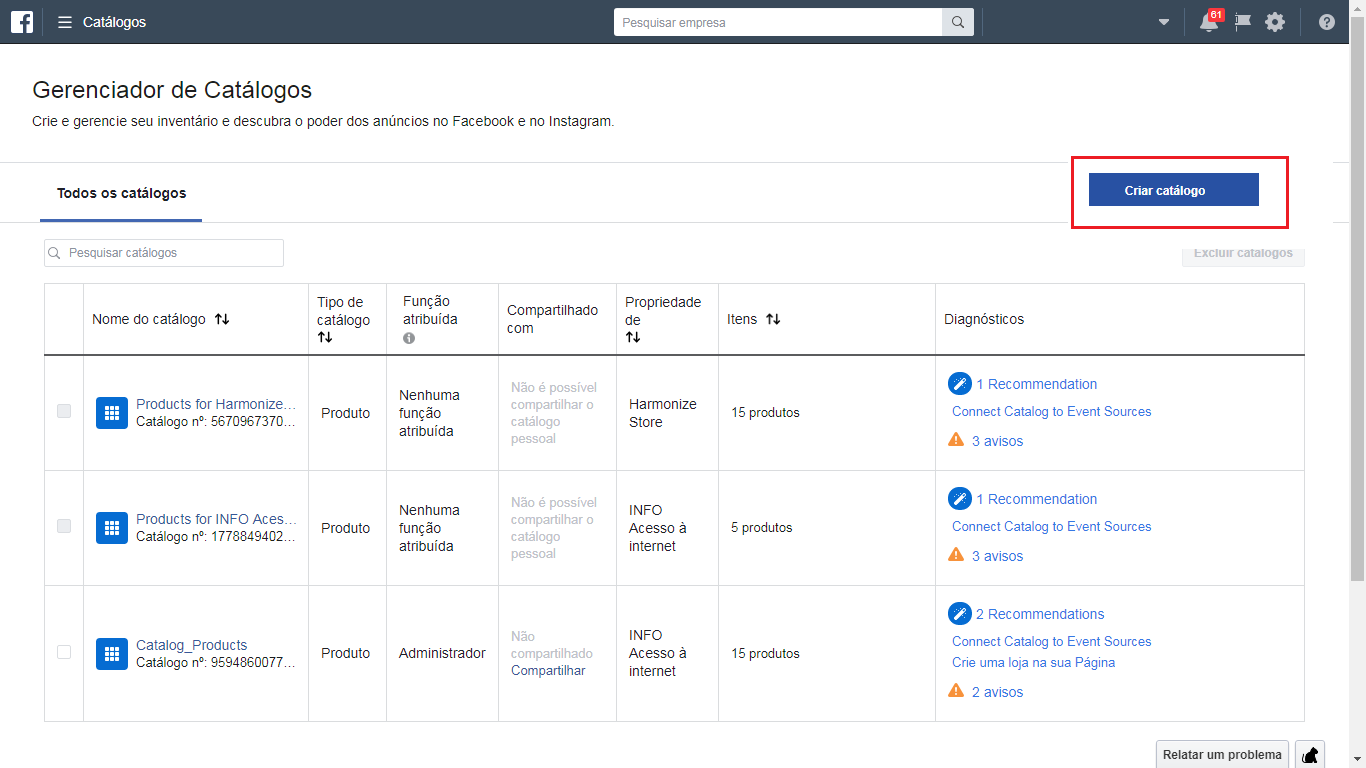The image size is (1366, 768).
Task: Click Crie uma loja na sua Página link
Action: coord(1033,662)
